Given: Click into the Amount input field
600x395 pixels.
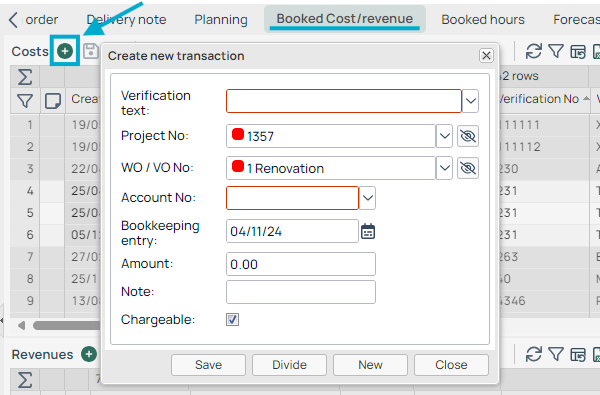Looking at the screenshot, I should pyautogui.click(x=301, y=264).
